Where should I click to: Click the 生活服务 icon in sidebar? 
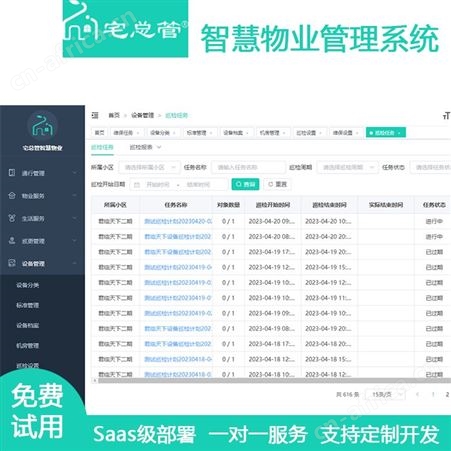point(12,218)
